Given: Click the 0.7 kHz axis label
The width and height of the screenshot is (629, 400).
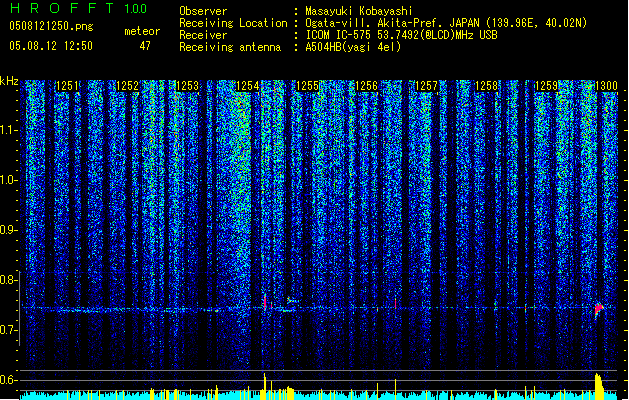Looking at the screenshot, I should pyautogui.click(x=8, y=330).
